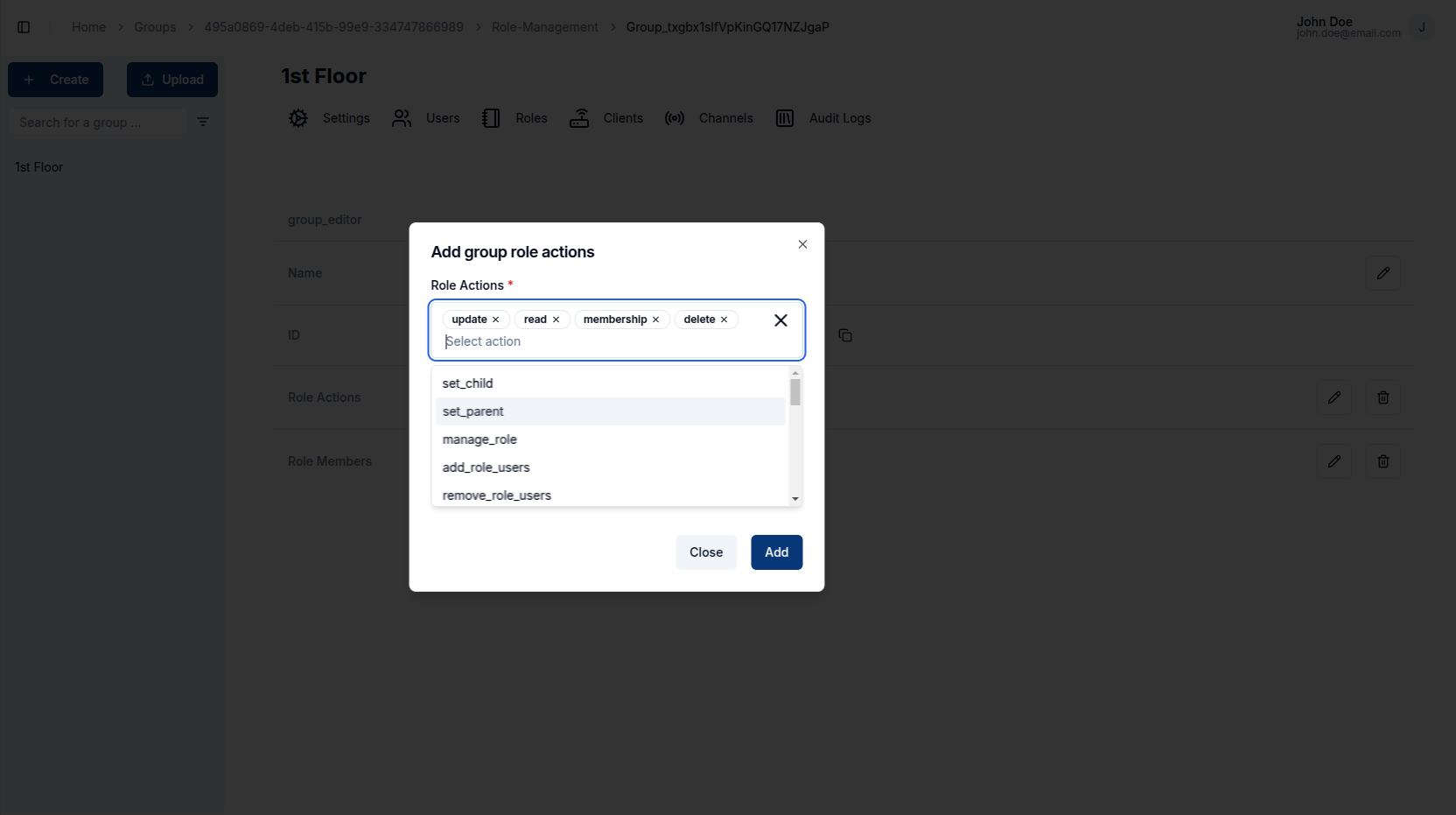
Task: Copy the role ID
Action: (x=845, y=335)
